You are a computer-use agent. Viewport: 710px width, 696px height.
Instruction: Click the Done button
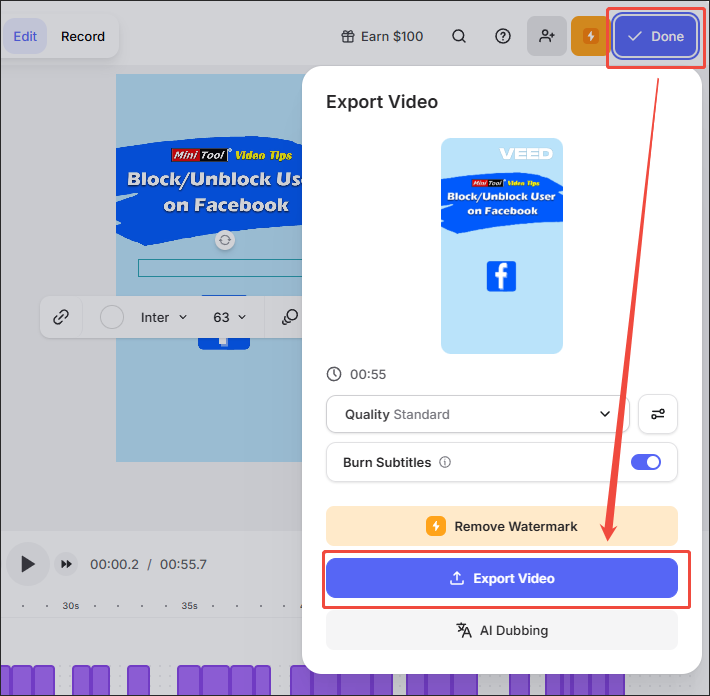point(656,36)
